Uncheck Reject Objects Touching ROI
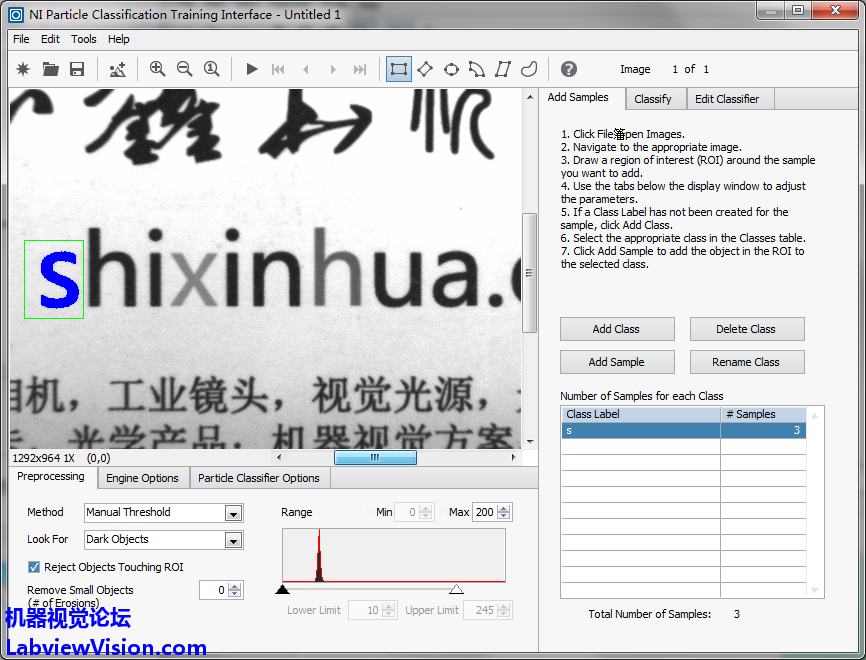The width and height of the screenshot is (866, 660). (35, 567)
